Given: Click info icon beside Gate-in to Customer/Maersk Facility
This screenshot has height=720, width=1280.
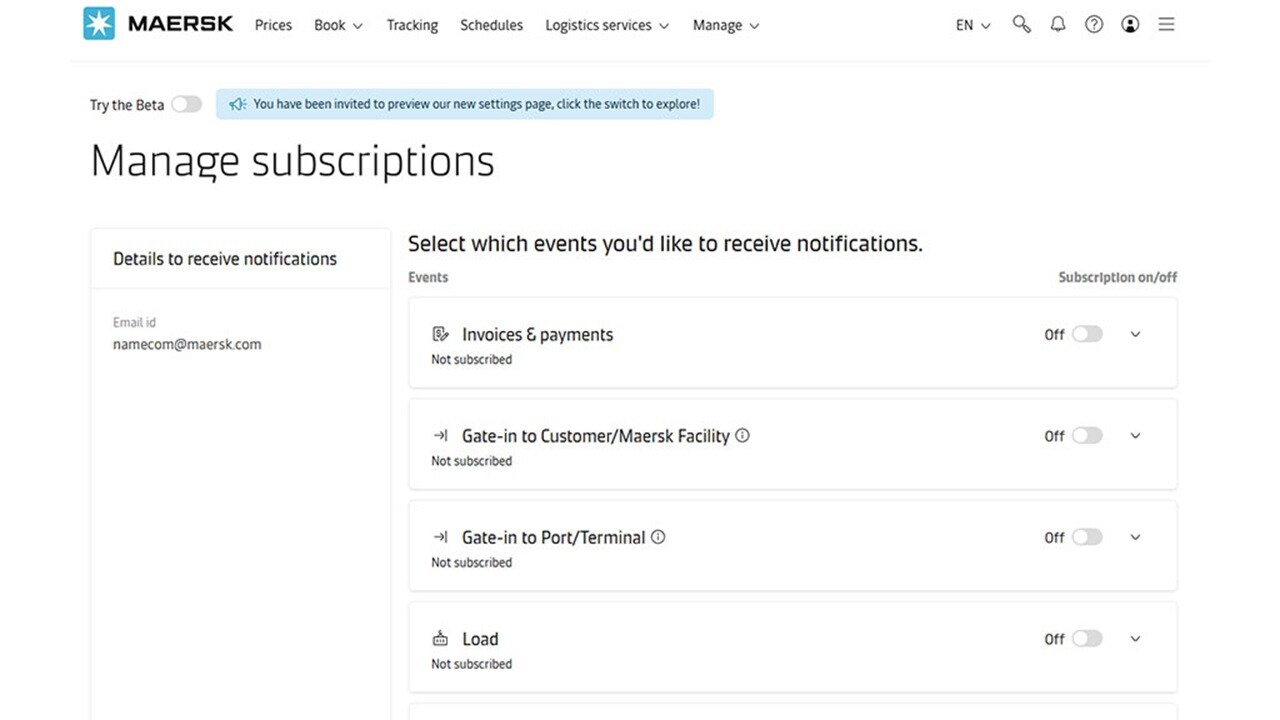Looking at the screenshot, I should pyautogui.click(x=742, y=435).
